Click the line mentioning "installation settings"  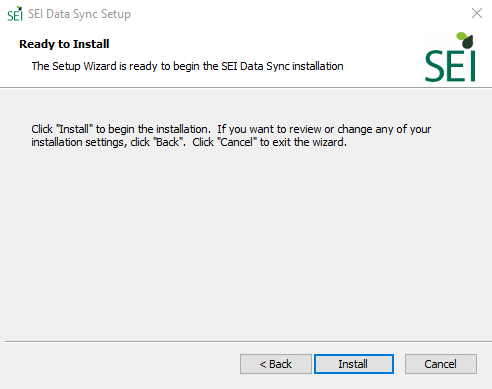pos(189,142)
